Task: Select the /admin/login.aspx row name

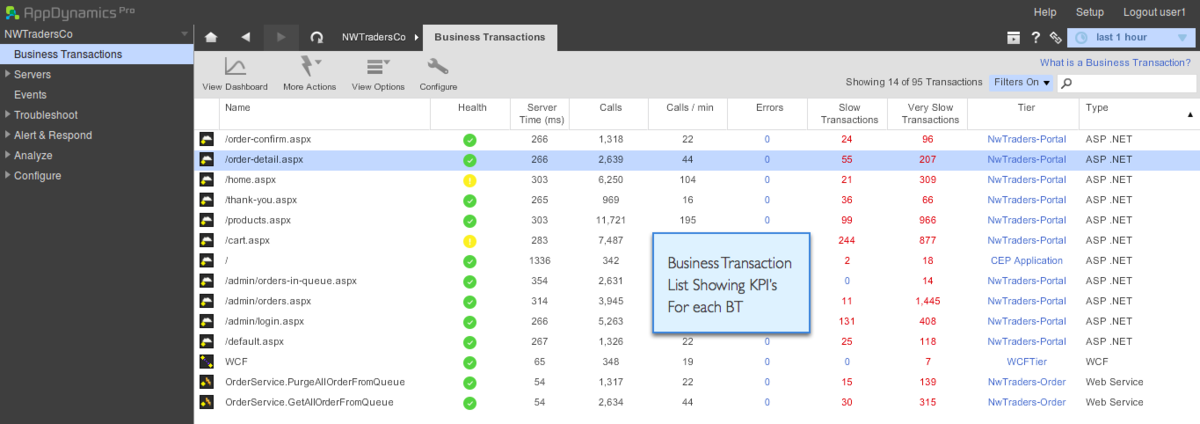Action: click(264, 322)
